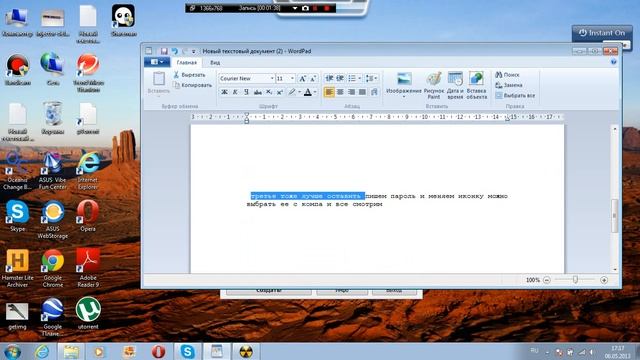Insert a Paint drawing (Рисунок Paint)
The image size is (640, 360).
(x=434, y=85)
